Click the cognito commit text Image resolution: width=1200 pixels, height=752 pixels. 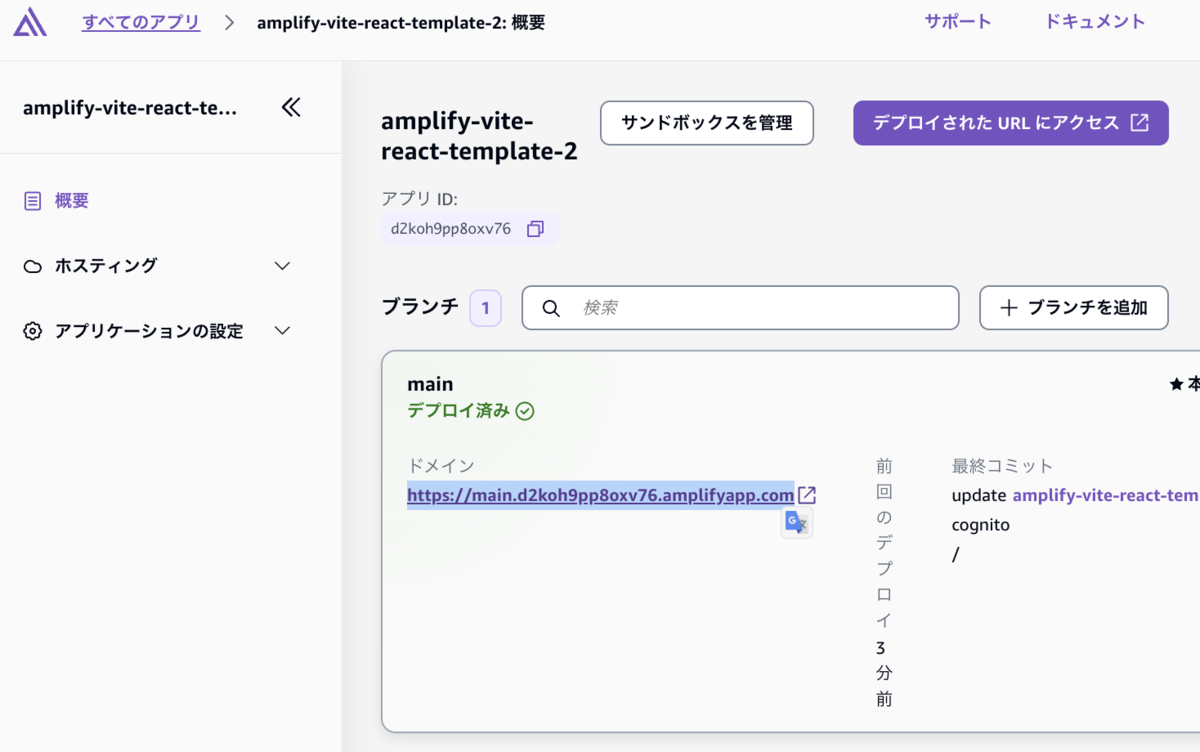981,525
